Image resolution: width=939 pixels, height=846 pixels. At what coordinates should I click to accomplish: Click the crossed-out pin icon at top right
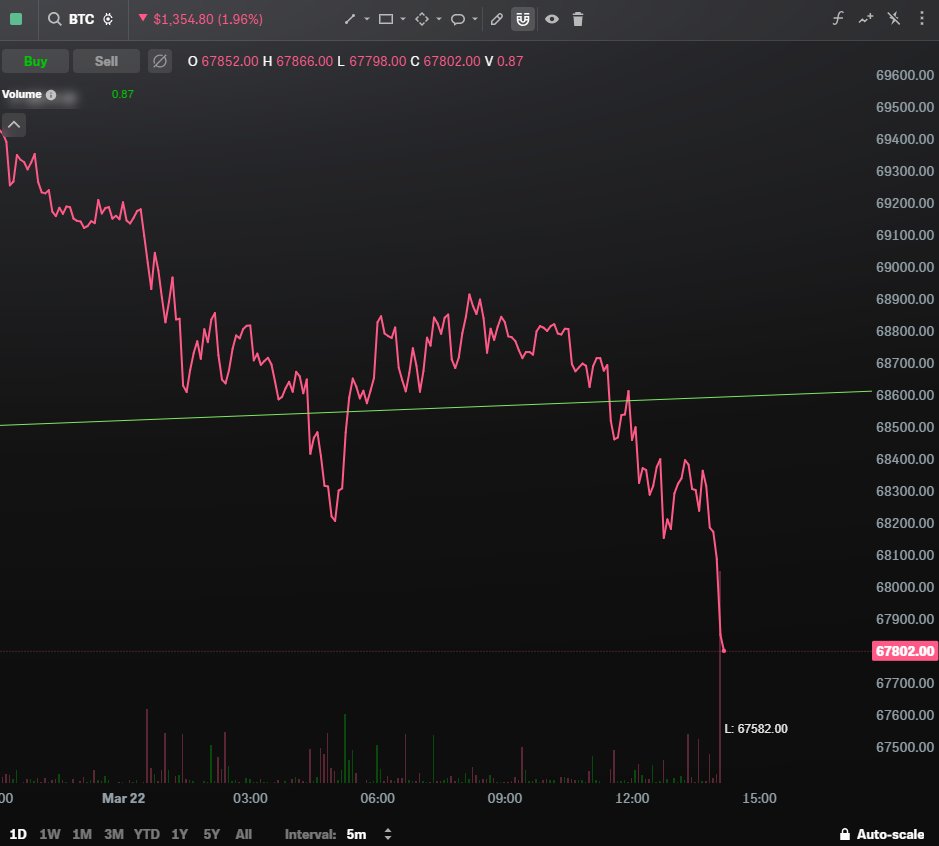coord(894,19)
